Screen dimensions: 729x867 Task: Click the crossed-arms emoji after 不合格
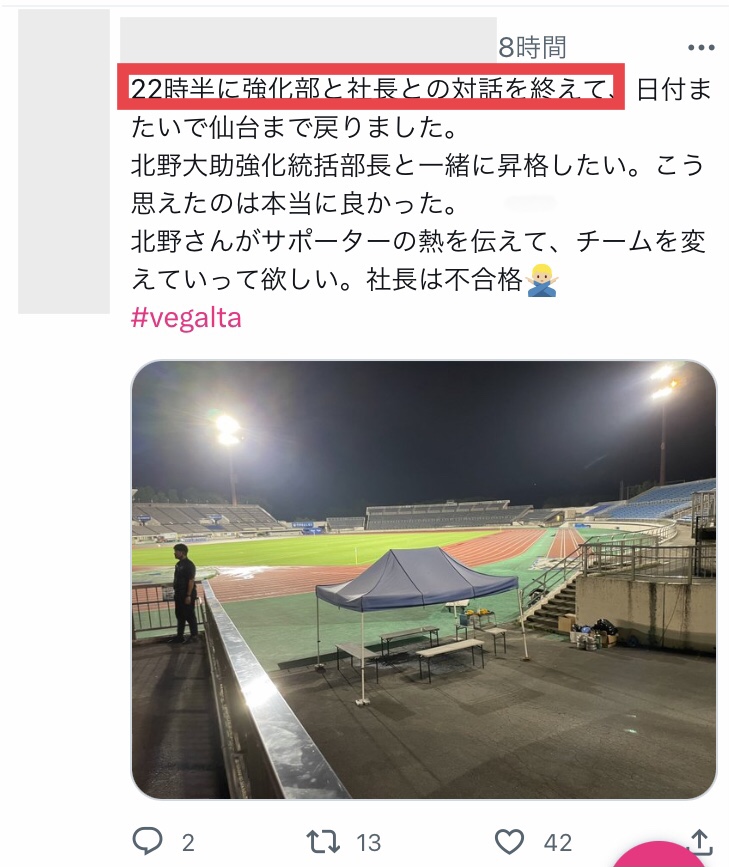[541, 280]
